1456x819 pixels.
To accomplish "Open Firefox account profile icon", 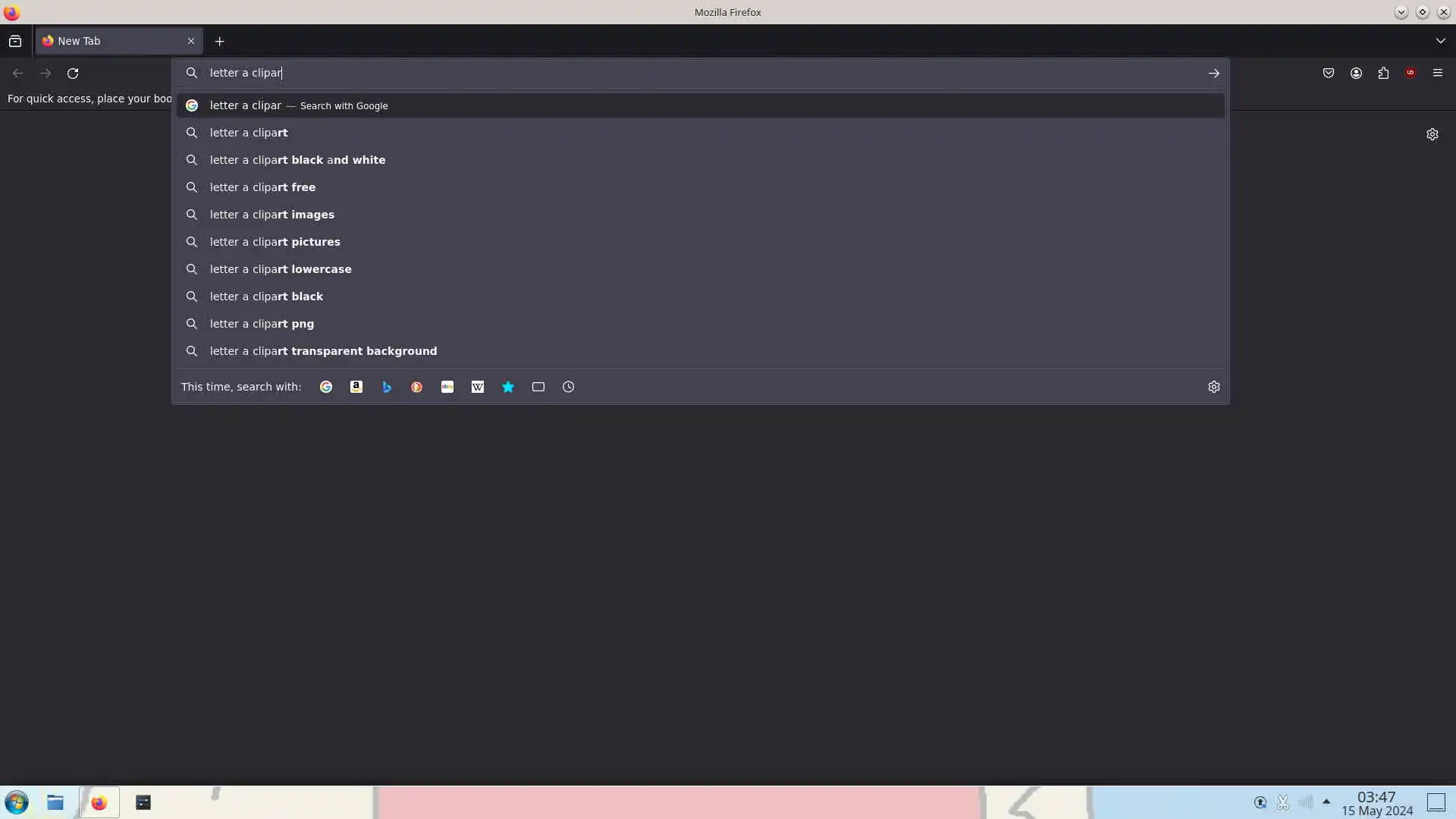I will [x=1356, y=73].
